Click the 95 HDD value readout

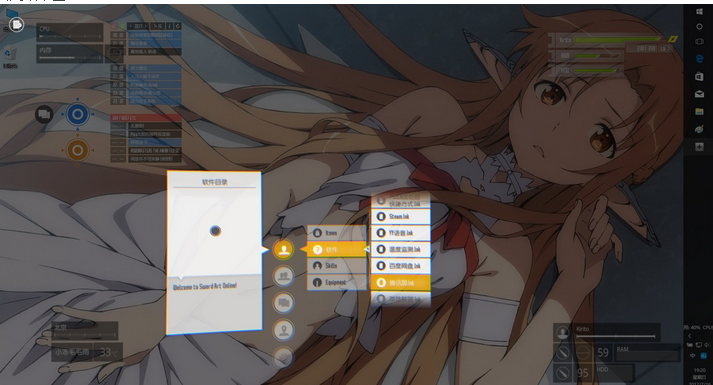(x=583, y=373)
